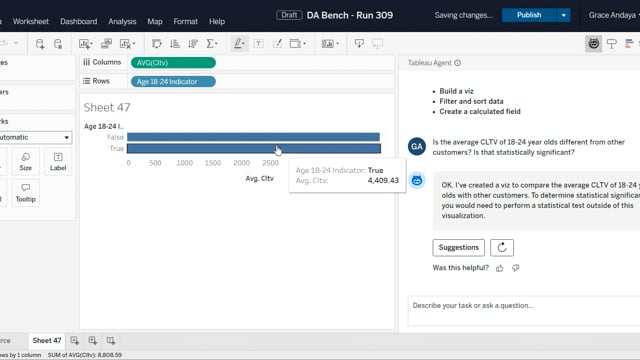The height and width of the screenshot is (360, 640).
Task: Click the New Data Source icon
Action: (x=40, y=44)
